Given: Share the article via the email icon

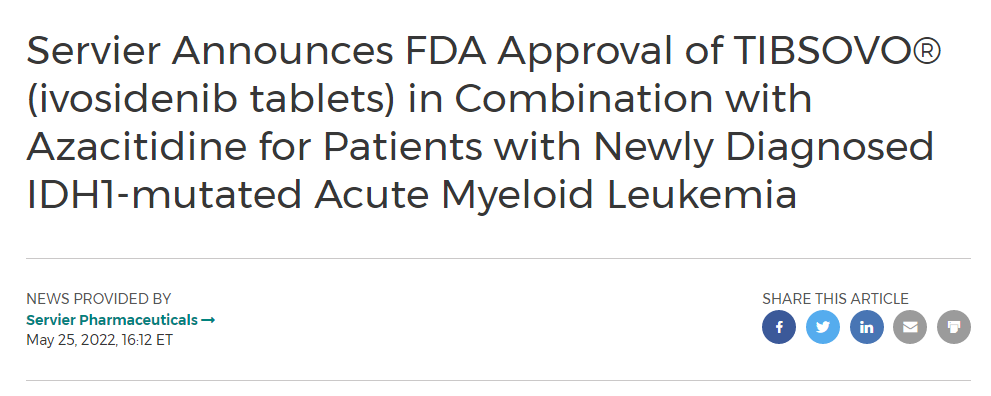Looking at the screenshot, I should tap(910, 327).
